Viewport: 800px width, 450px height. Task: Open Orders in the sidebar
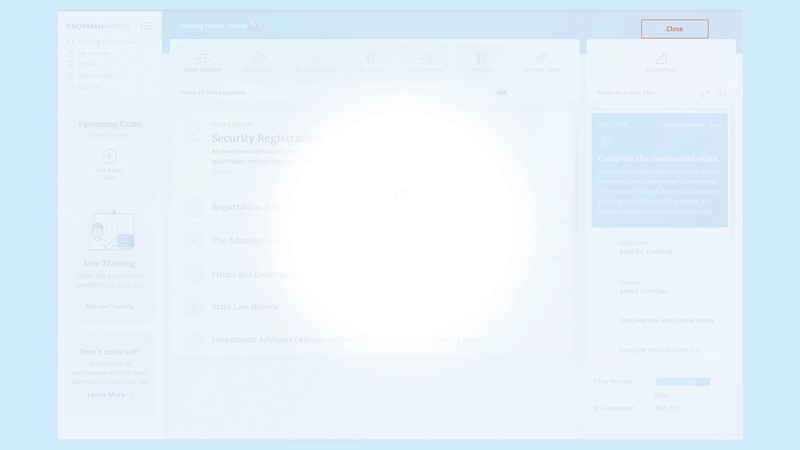coord(82,64)
